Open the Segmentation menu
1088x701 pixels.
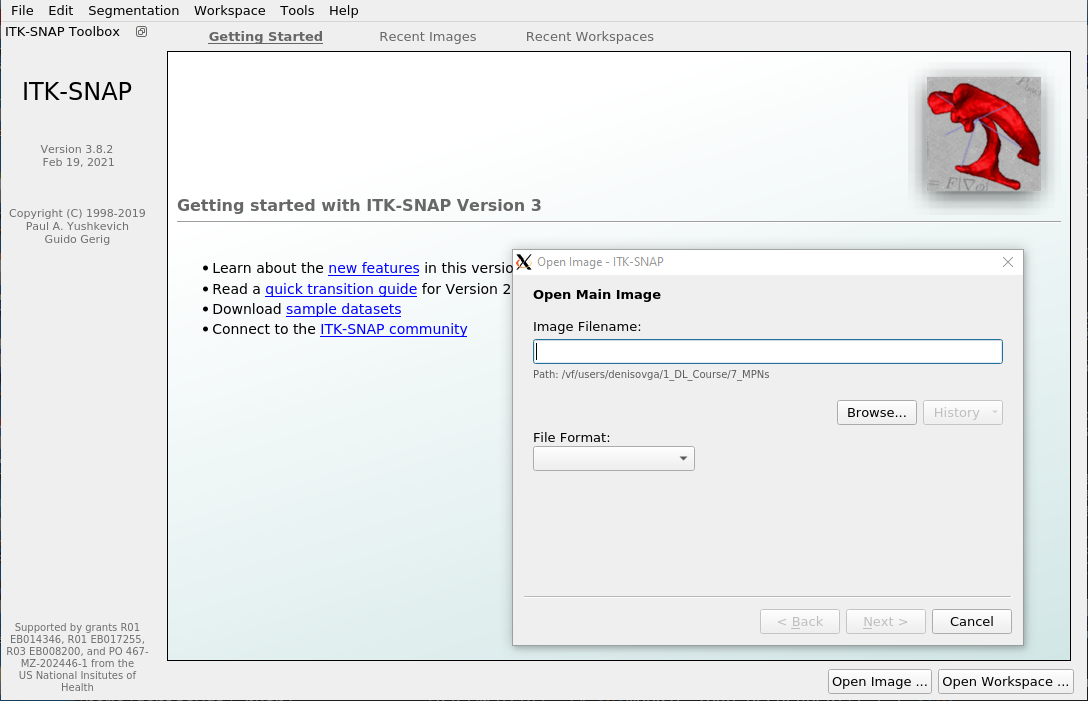pos(133,10)
